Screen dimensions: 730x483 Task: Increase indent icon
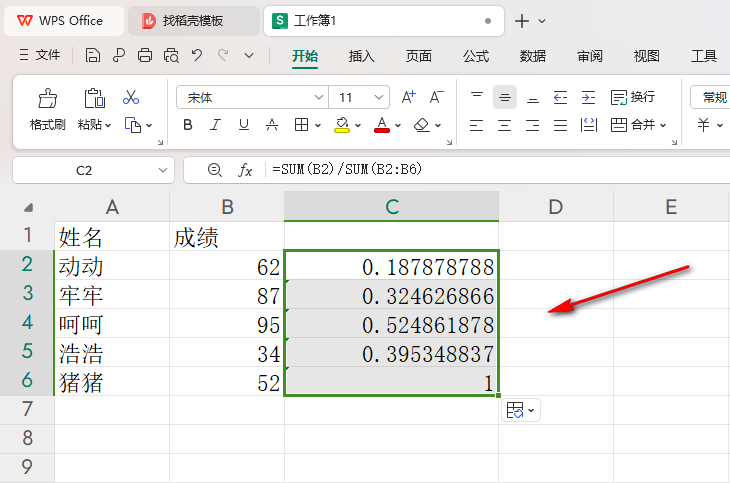pos(588,97)
